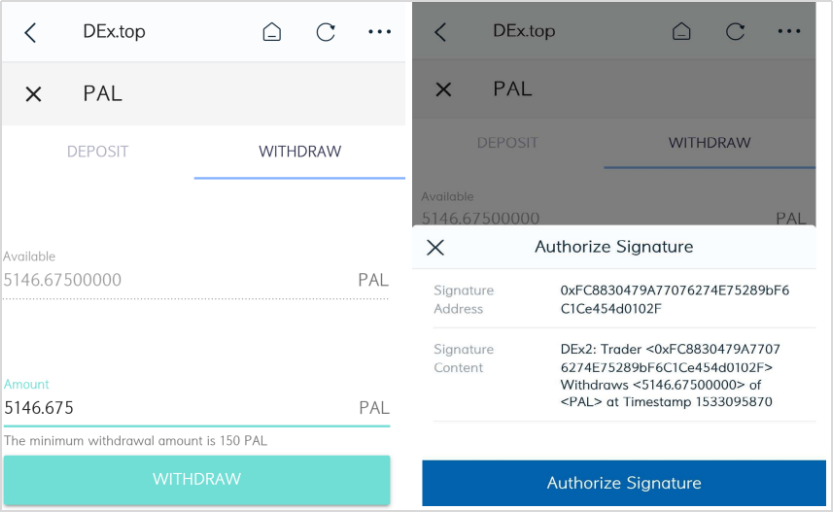This screenshot has height=512, width=833.
Task: Close PAL panel with X on left screen
Action: 33,94
